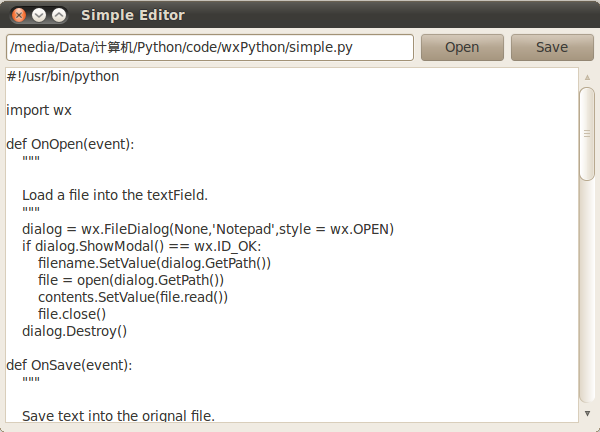Click the 'import wx' line
The height and width of the screenshot is (432, 600).
39,111
